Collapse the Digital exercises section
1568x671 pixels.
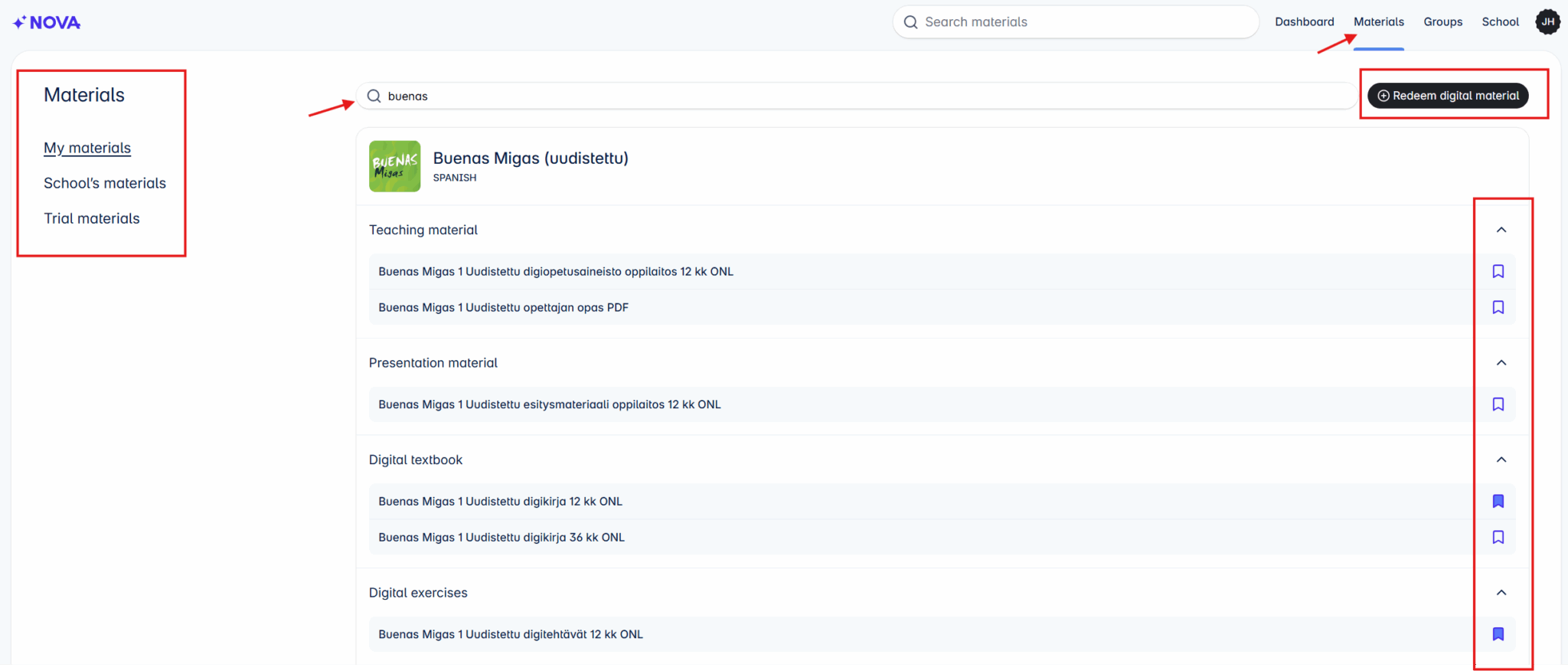tap(1501, 592)
